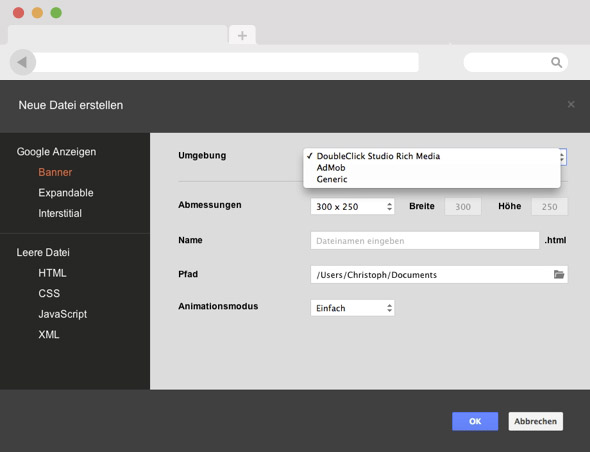The height and width of the screenshot is (452, 590).
Task: Choose Banner under Google Anzeigen
Action: click(x=55, y=172)
